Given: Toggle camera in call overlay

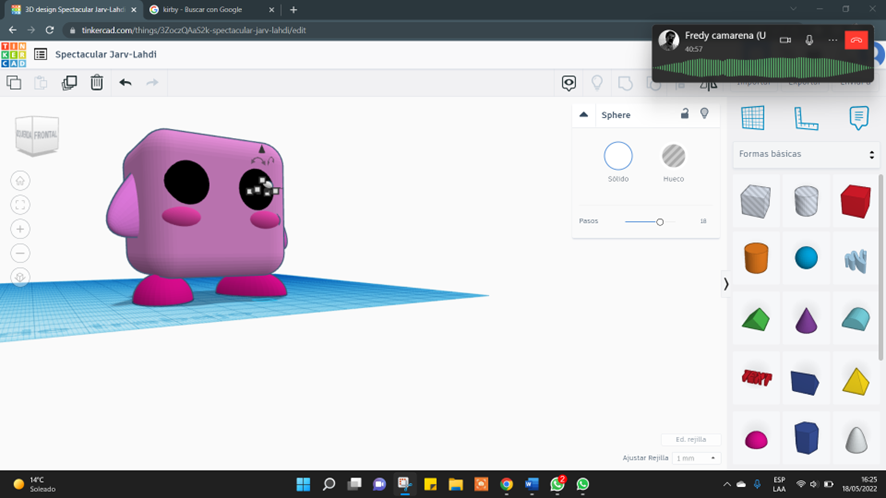Looking at the screenshot, I should tap(785, 40).
